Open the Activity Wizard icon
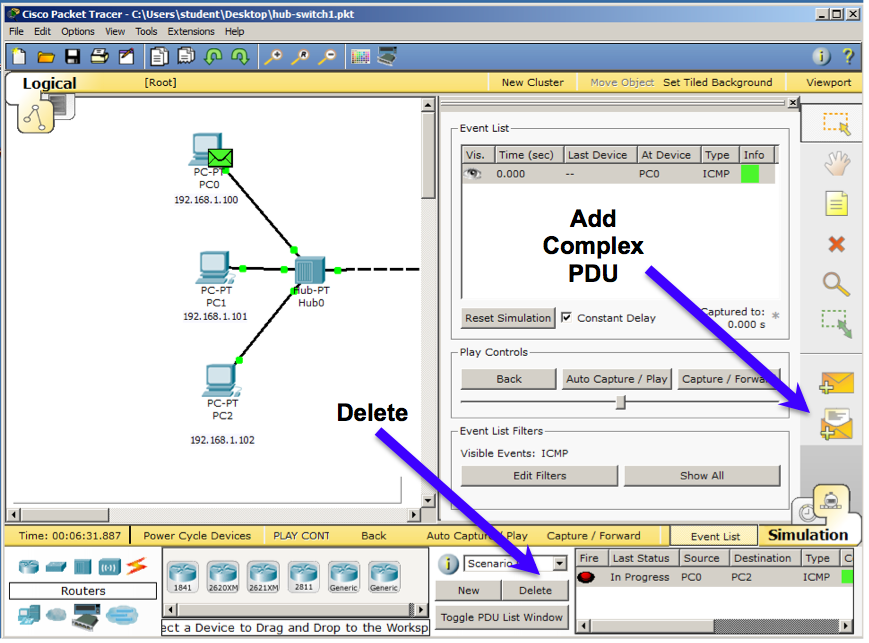 (x=126, y=57)
